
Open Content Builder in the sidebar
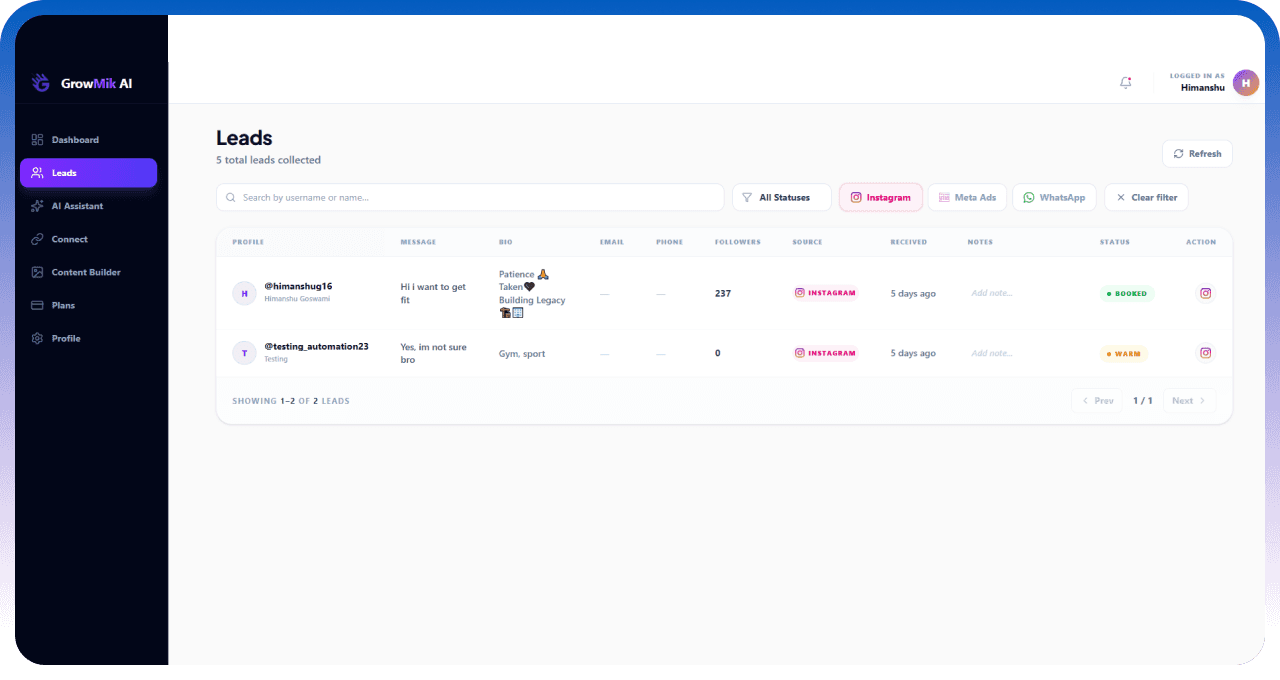click(x=88, y=272)
